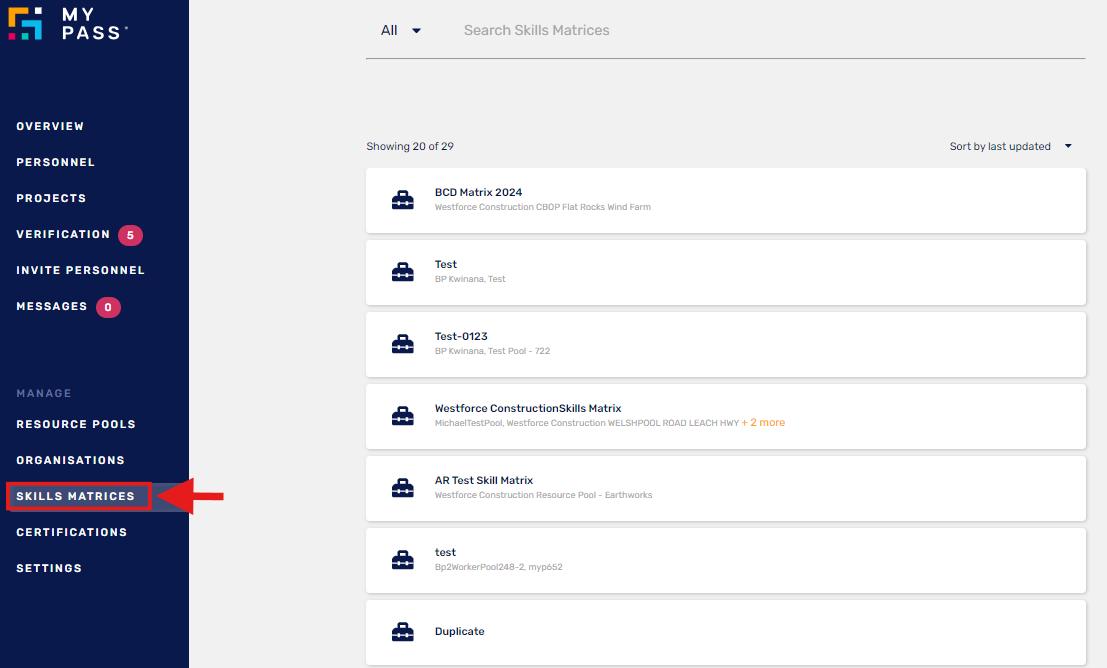
Task: Click briefcase icon beside Test-0123 matrix
Action: (x=402, y=344)
